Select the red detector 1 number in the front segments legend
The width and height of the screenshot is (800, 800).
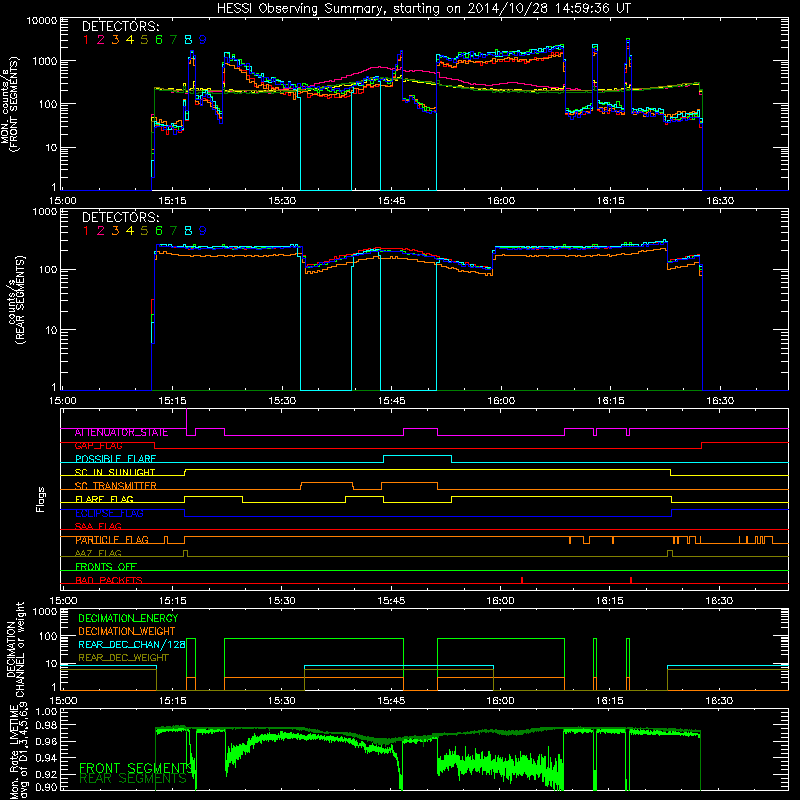click(x=86, y=40)
